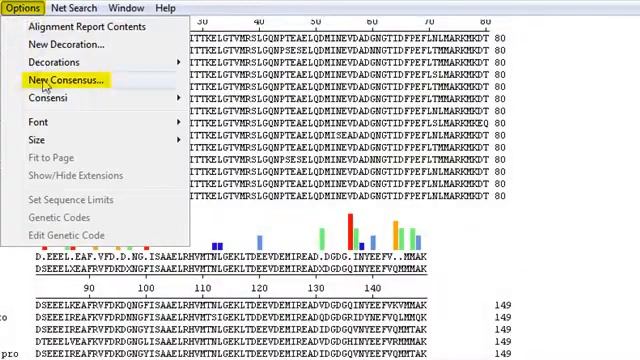This screenshot has height=360, width=640.
Task: Click ruler position label 90
Action: click(x=89, y=288)
